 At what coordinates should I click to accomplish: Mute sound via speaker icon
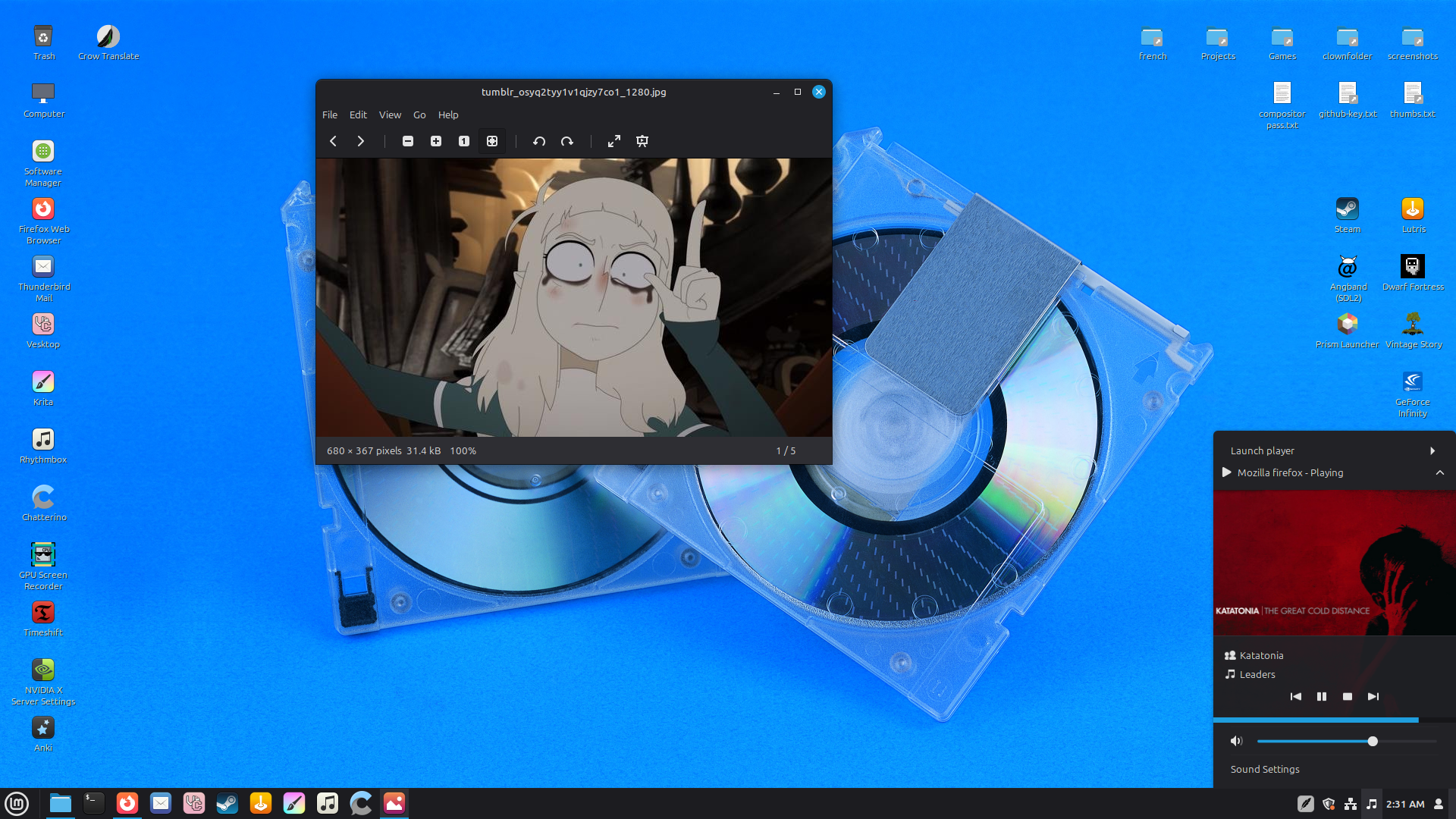tap(1237, 741)
